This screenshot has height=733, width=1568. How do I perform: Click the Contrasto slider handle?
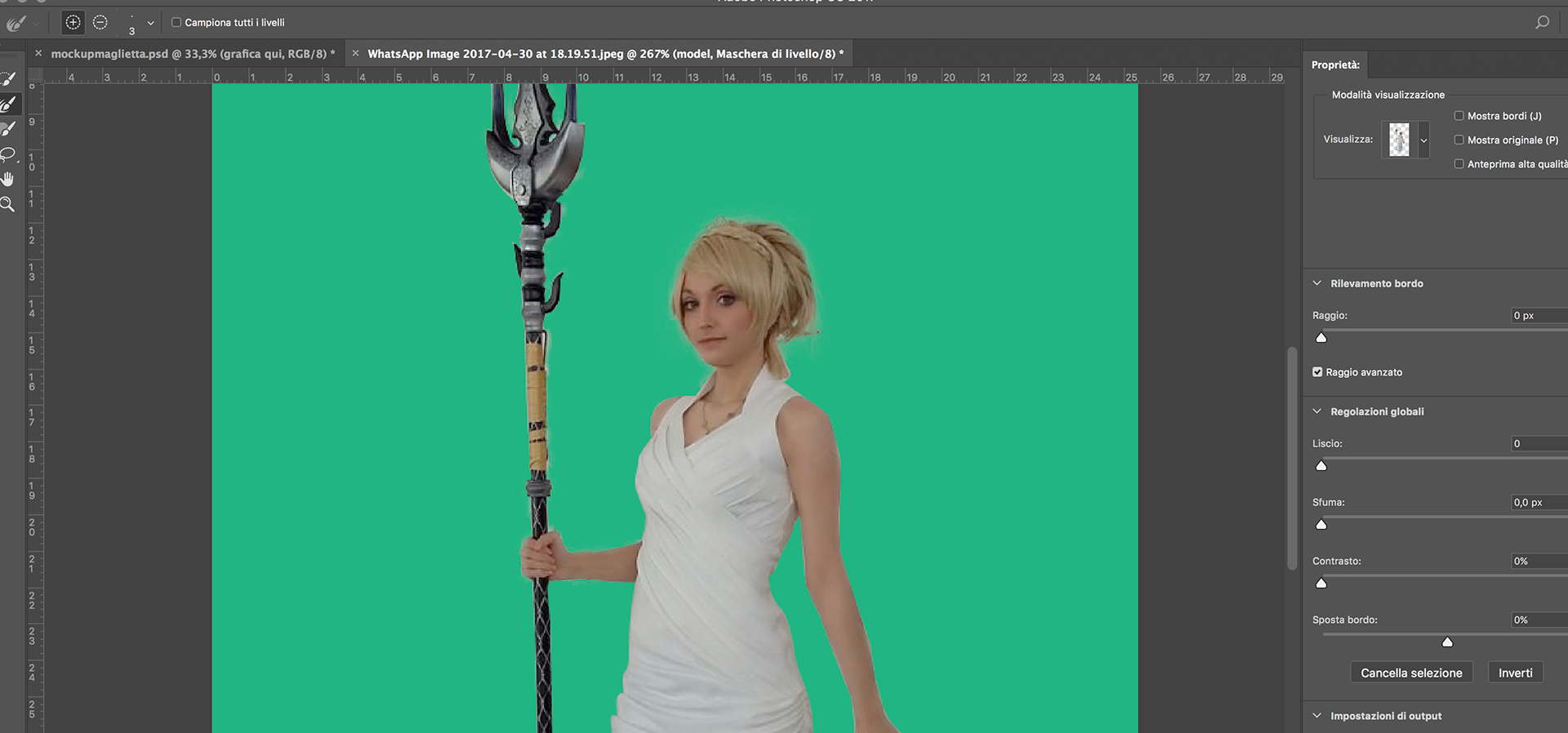click(1321, 583)
